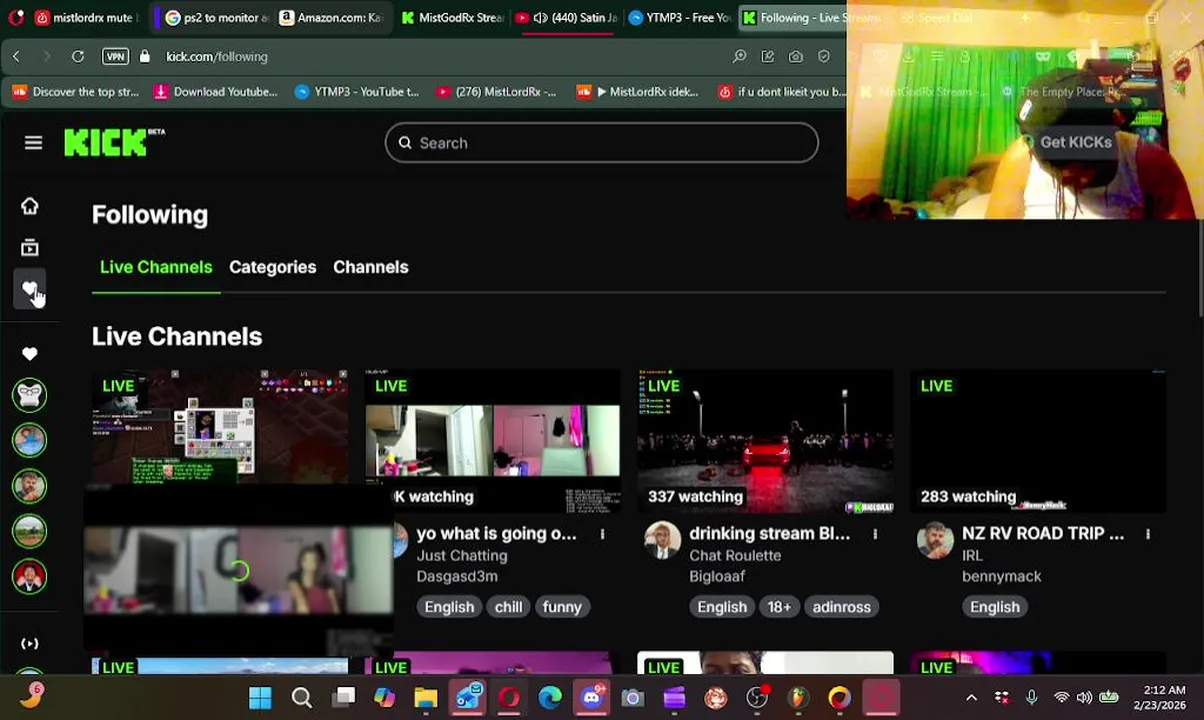Image resolution: width=1204 pixels, height=720 pixels.
Task: Click browser Forward arrow
Action: pyautogui.click(x=46, y=57)
